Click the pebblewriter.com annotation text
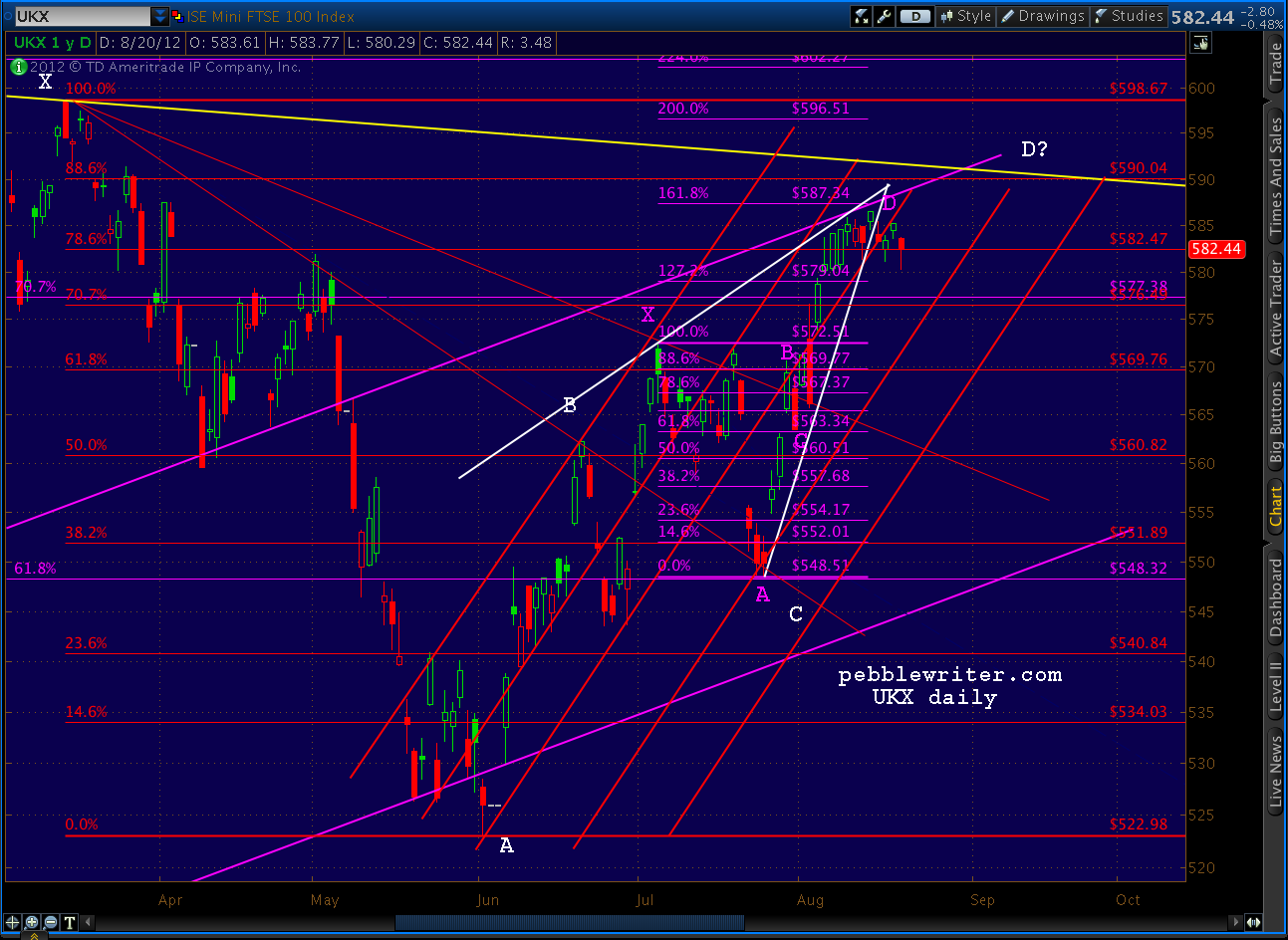 point(950,675)
